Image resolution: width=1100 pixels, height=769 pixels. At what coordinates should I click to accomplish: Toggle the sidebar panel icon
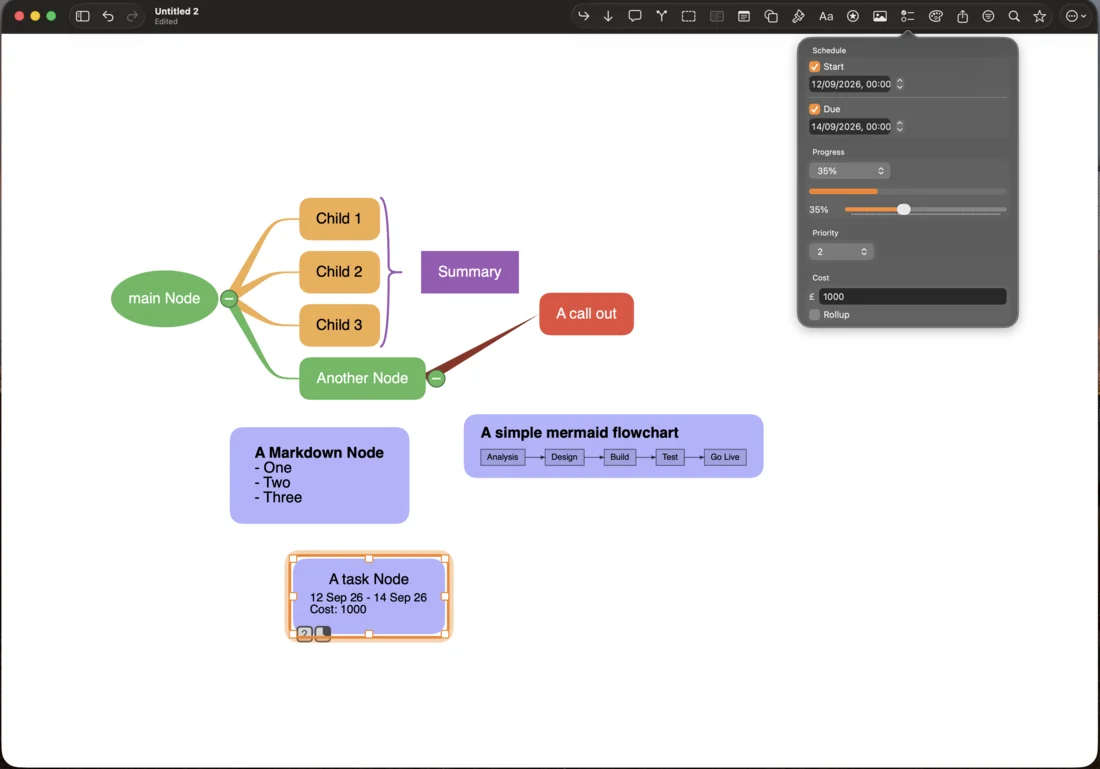coord(82,16)
